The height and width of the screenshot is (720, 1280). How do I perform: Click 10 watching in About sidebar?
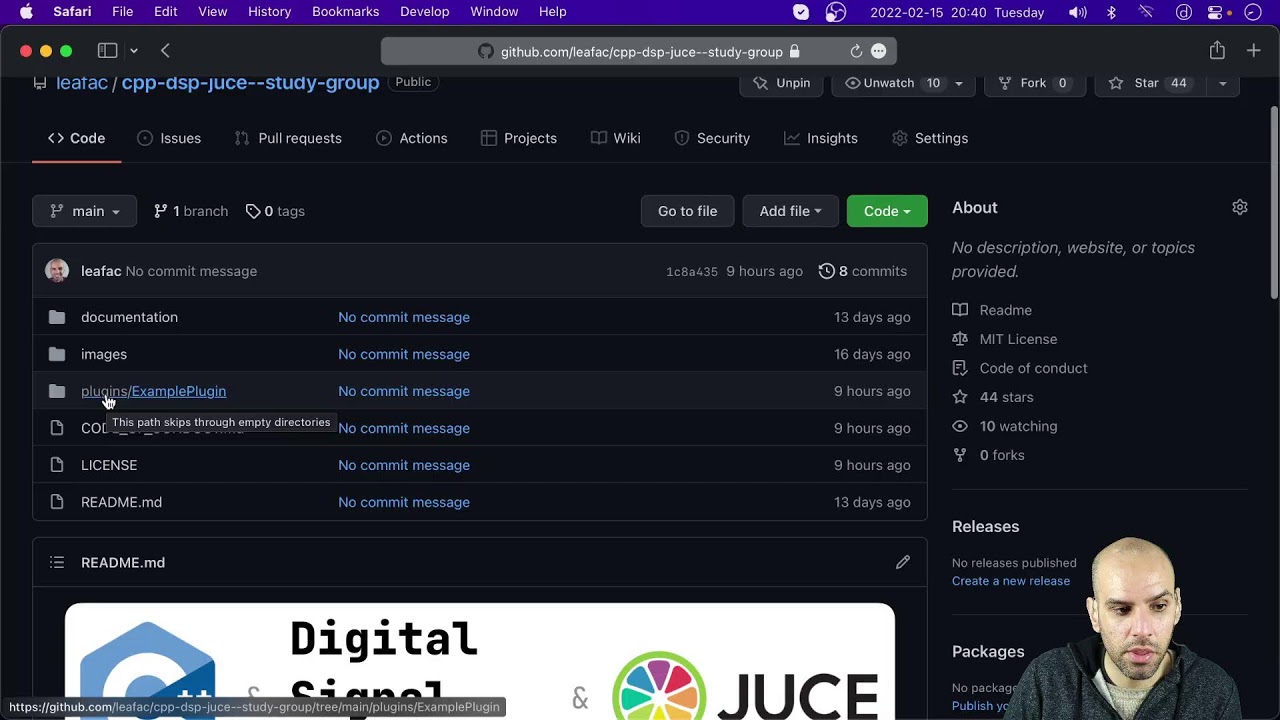click(x=1018, y=426)
